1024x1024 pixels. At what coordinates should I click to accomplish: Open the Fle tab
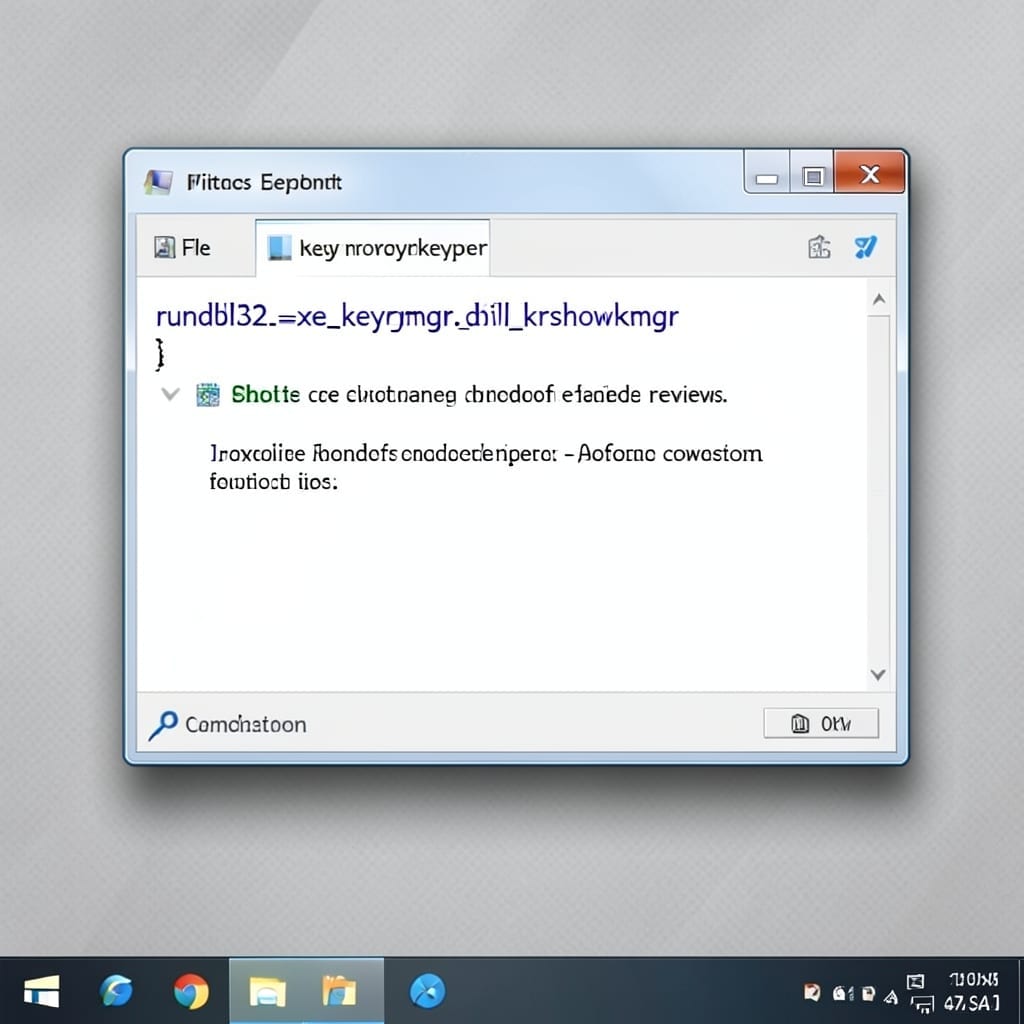point(182,248)
